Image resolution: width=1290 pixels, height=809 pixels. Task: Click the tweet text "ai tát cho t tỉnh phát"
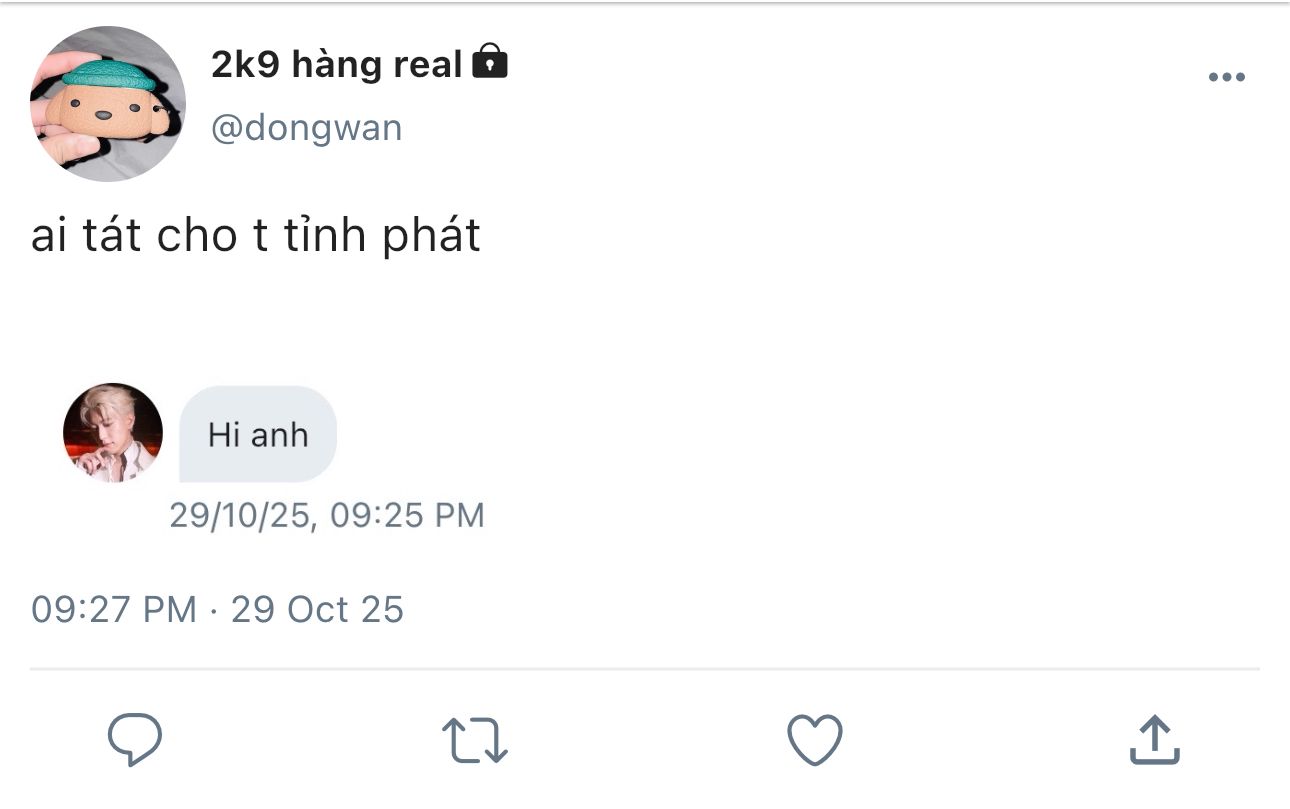256,236
